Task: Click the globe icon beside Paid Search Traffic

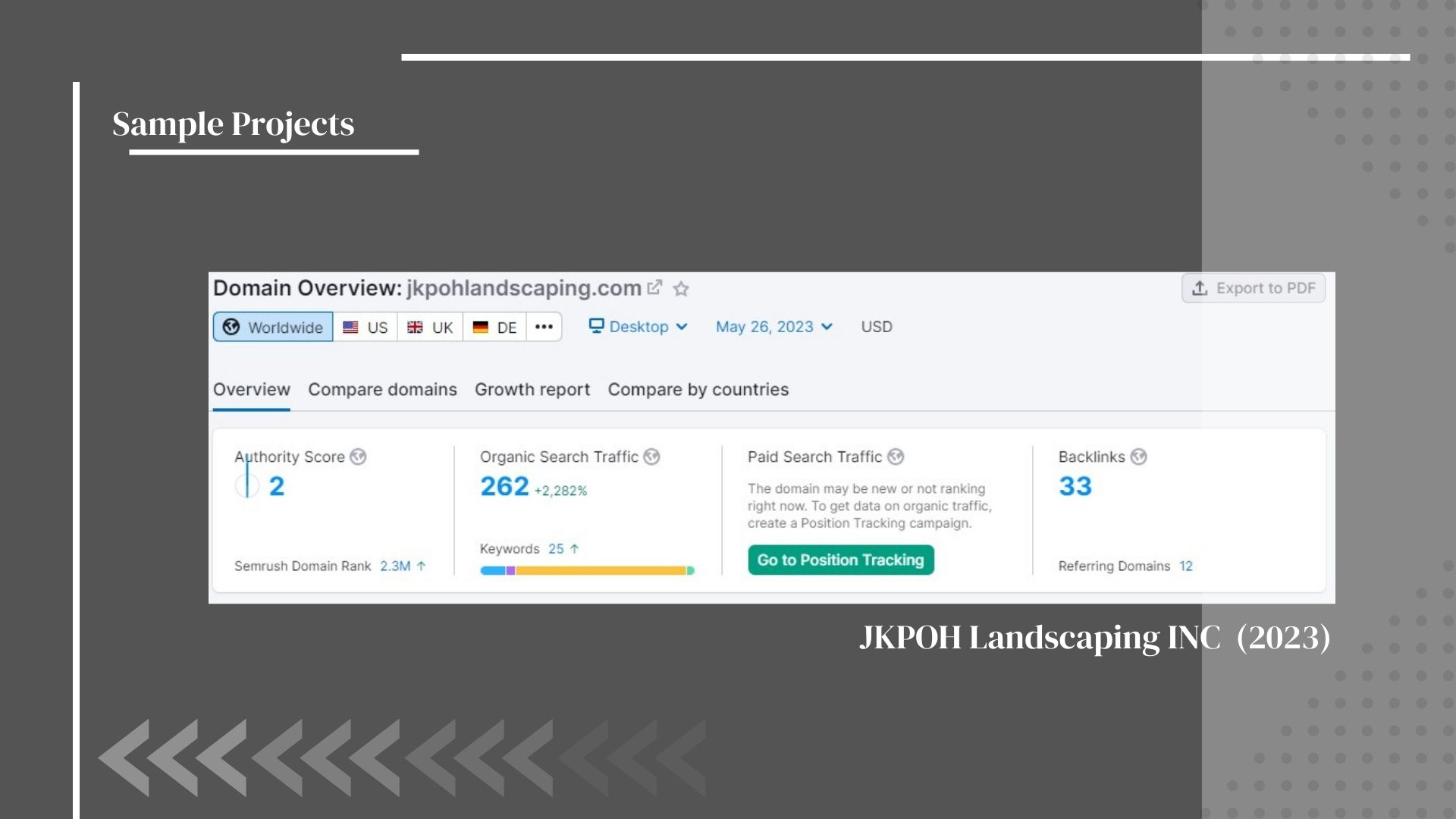Action: pos(896,457)
